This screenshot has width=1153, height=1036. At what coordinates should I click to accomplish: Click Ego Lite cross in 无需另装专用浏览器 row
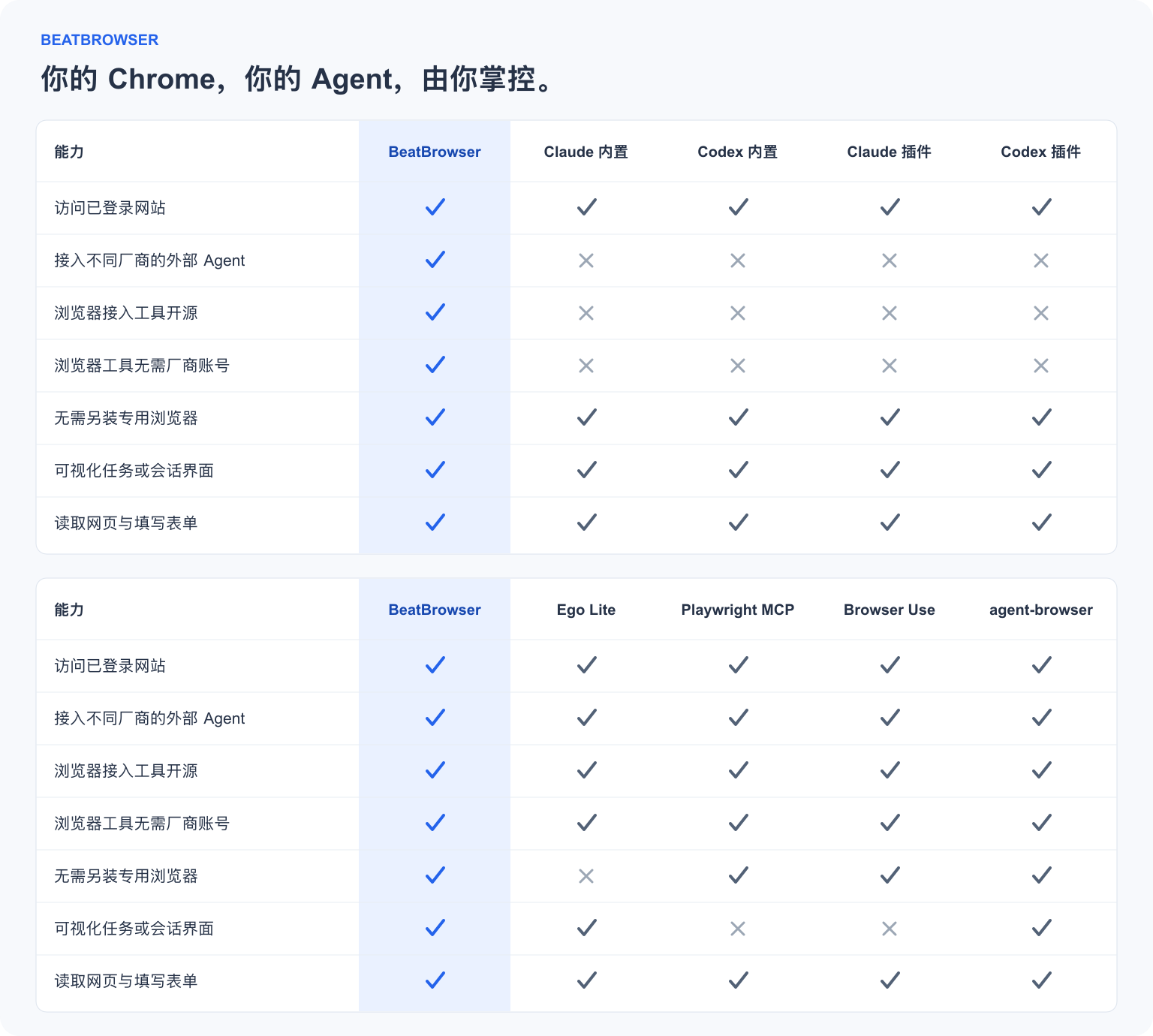(586, 876)
